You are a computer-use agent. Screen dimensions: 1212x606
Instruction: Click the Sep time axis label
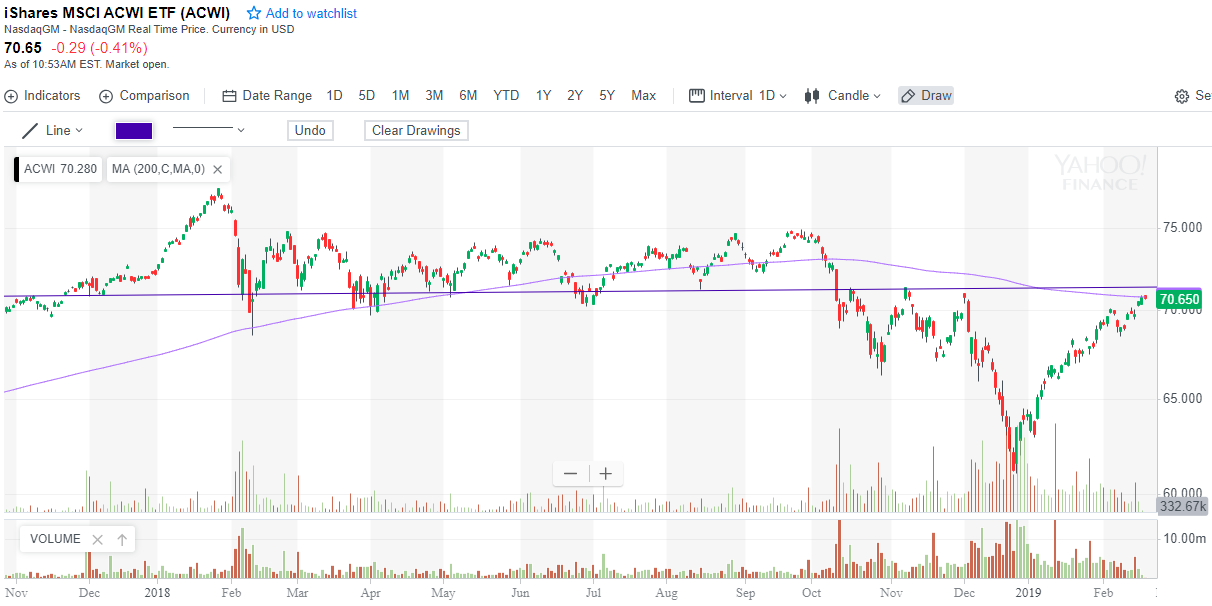747,592
